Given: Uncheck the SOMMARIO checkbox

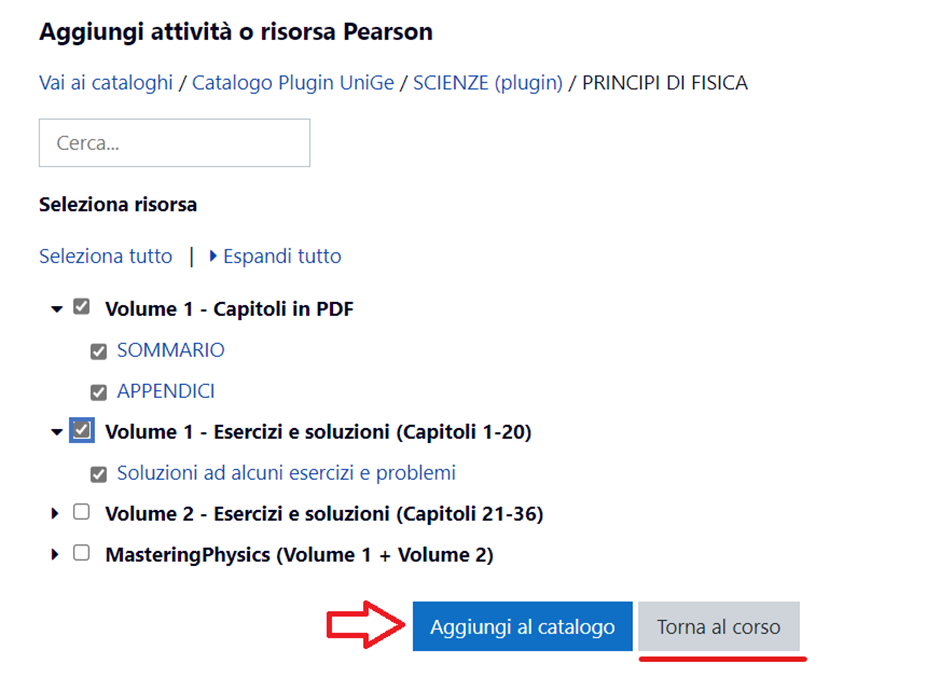Looking at the screenshot, I should tap(98, 351).
